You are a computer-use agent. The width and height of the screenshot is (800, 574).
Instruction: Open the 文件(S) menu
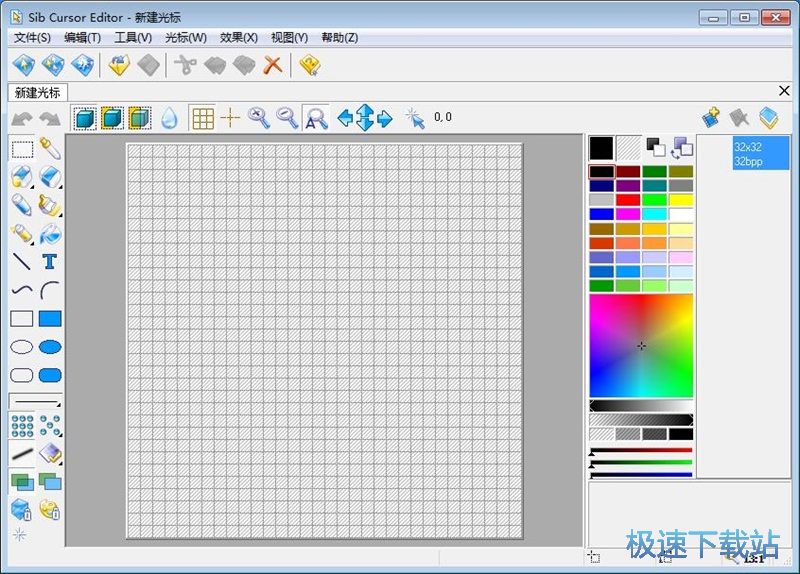(x=33, y=38)
